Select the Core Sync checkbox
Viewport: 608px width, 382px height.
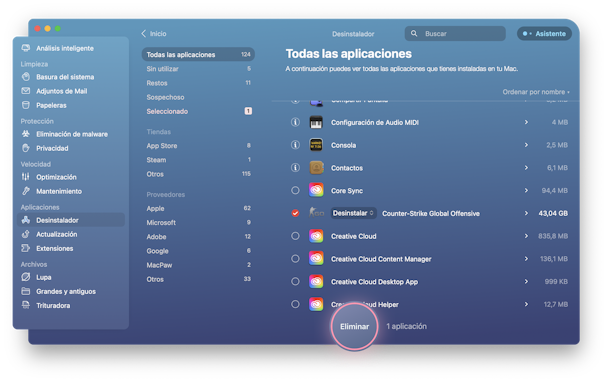tap(295, 190)
